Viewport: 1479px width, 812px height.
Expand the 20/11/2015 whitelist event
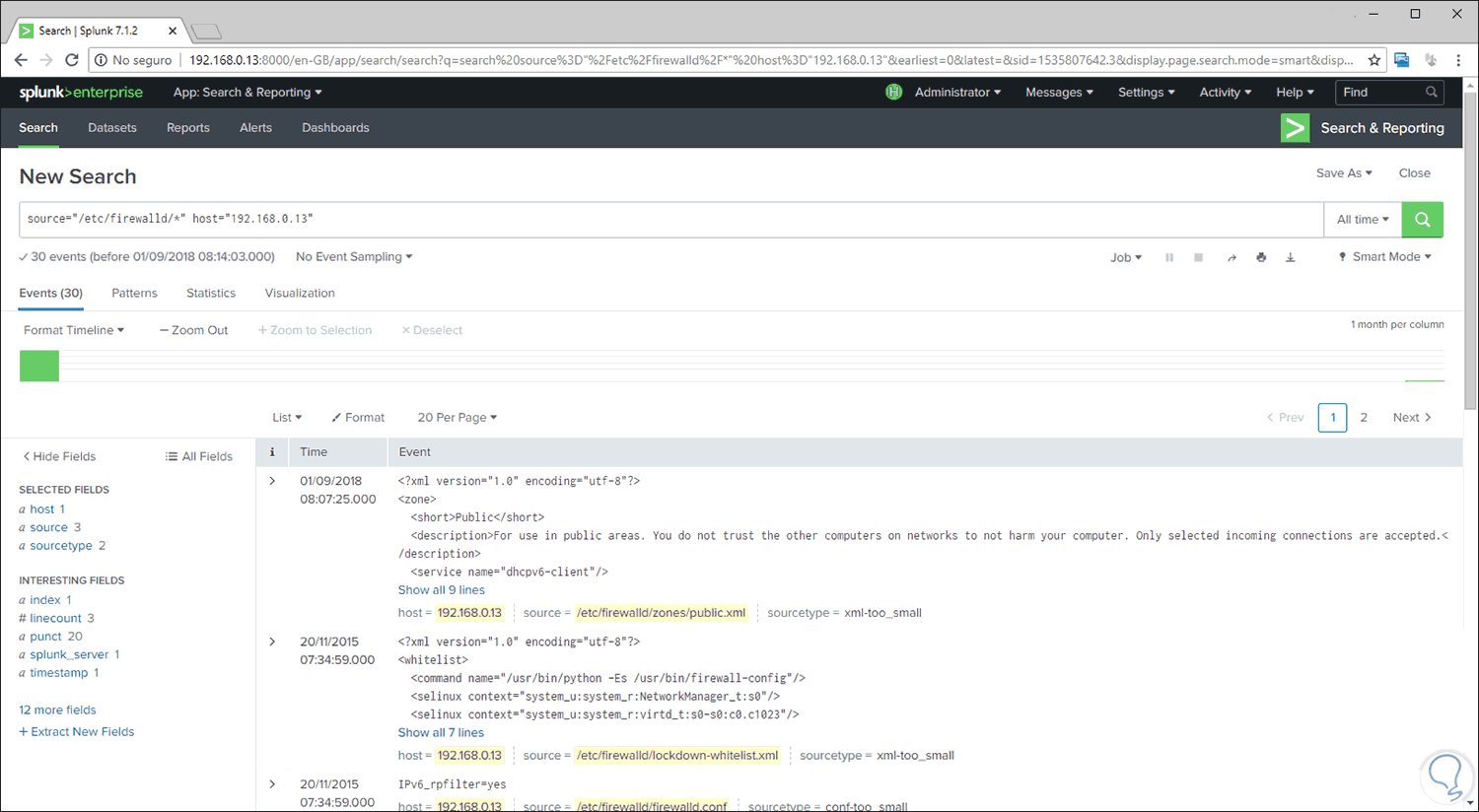pos(271,642)
